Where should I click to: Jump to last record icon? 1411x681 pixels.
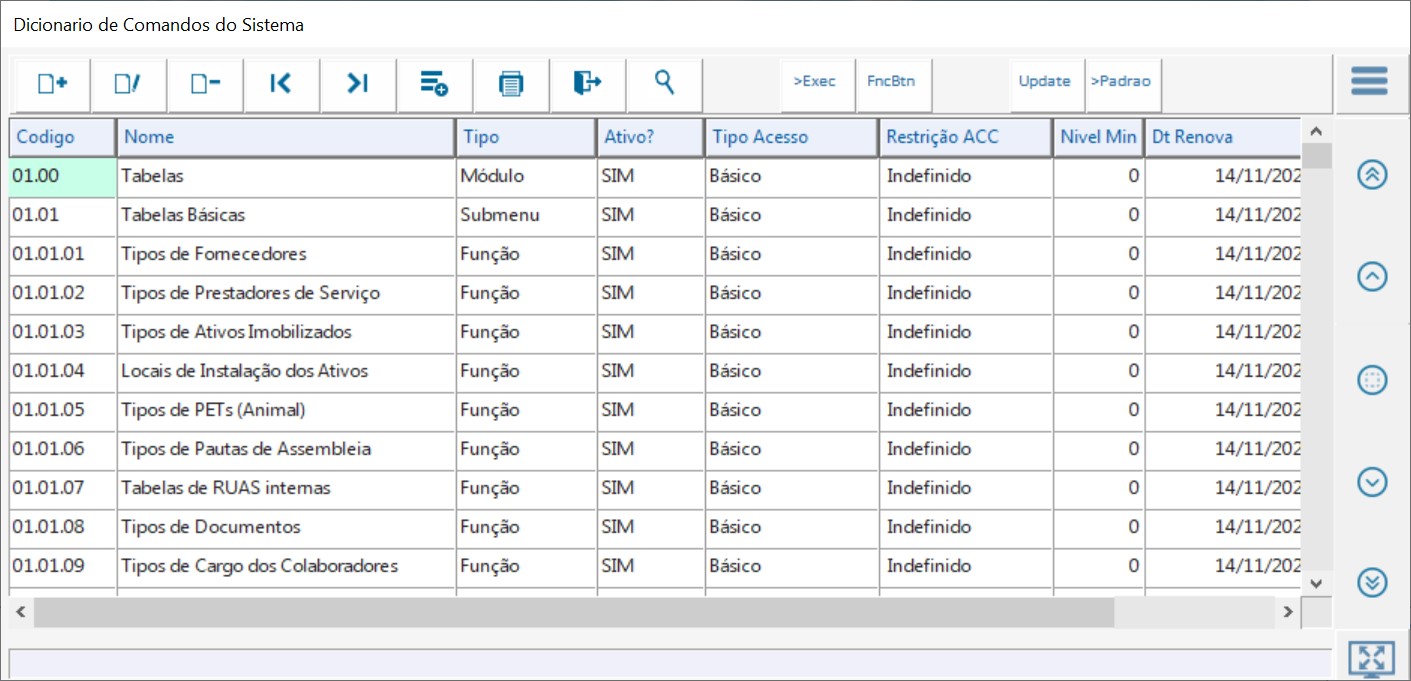[x=358, y=84]
